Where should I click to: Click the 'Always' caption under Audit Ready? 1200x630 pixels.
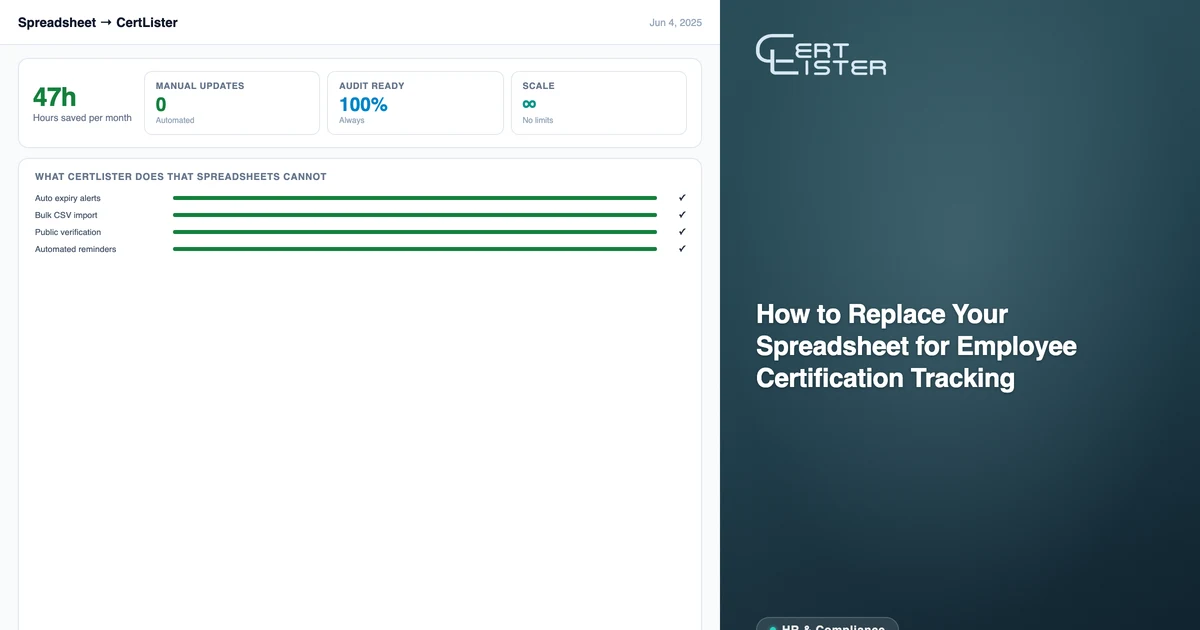[x=352, y=120]
